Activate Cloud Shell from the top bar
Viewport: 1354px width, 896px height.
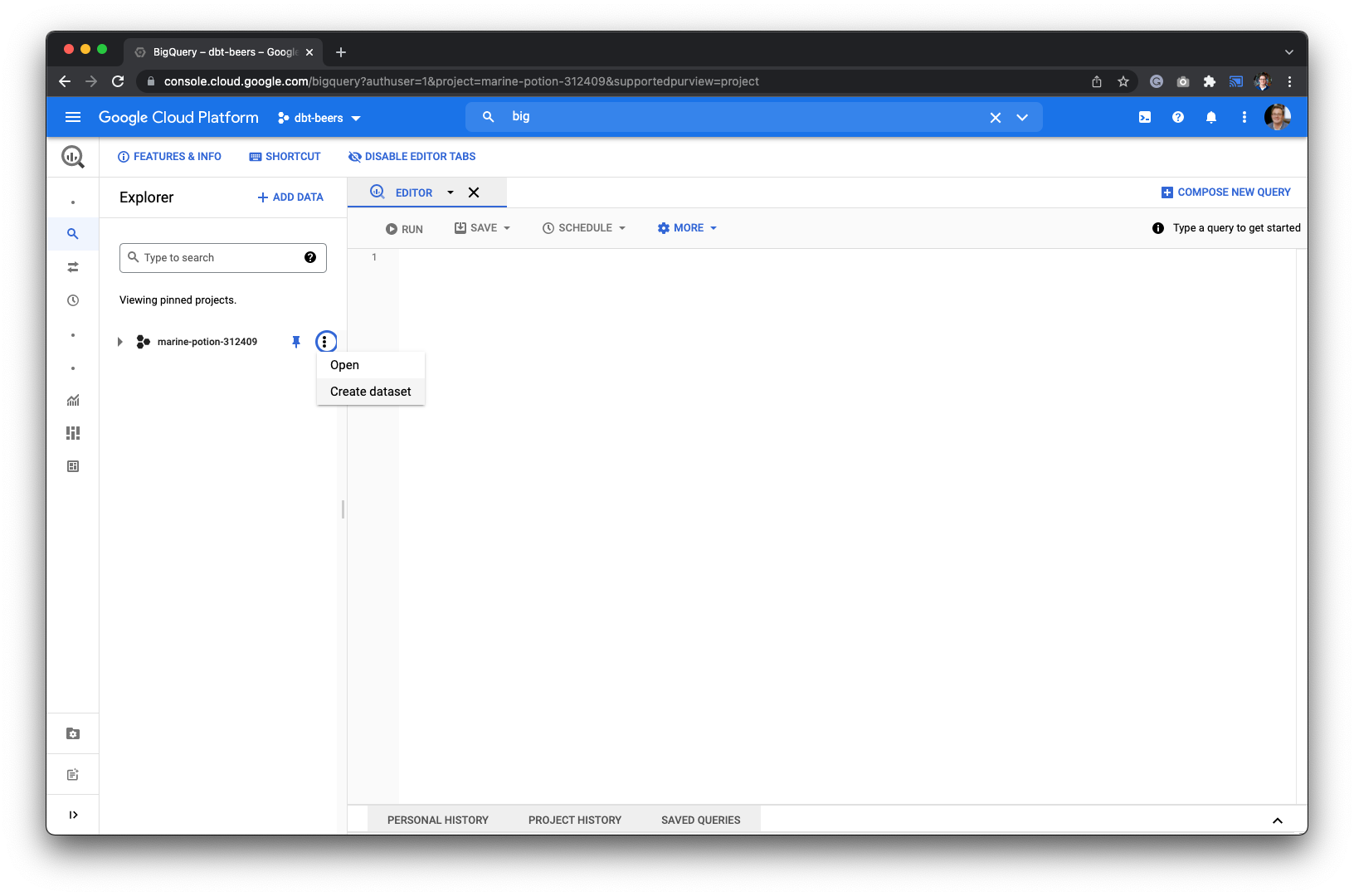tap(1145, 117)
